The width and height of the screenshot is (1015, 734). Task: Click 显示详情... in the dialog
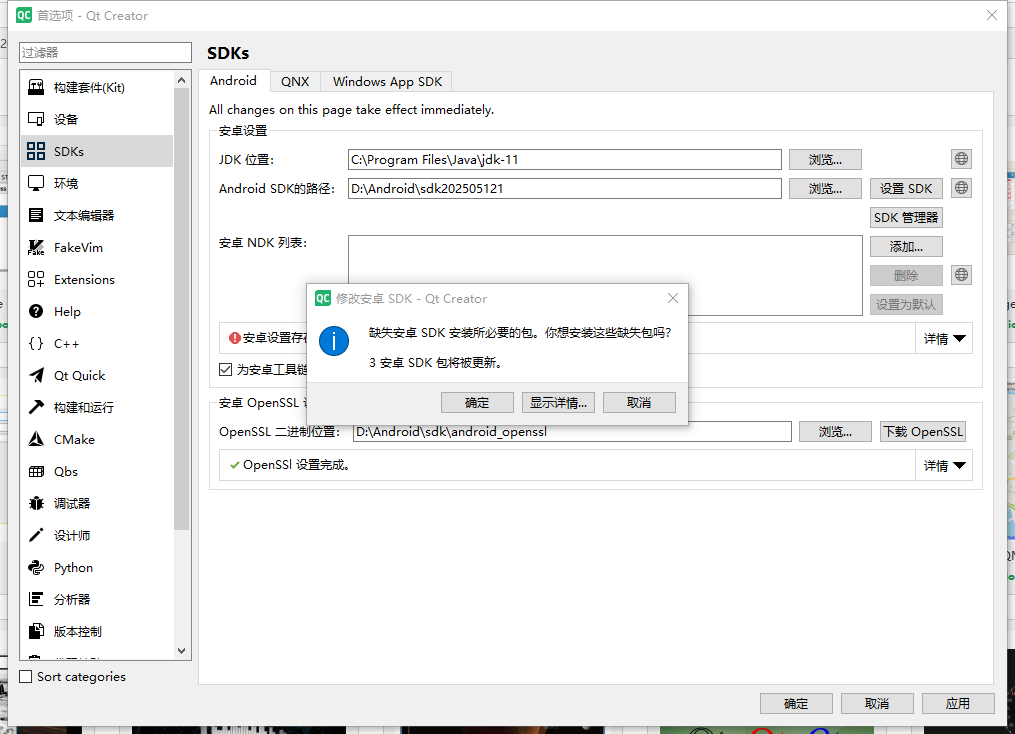coord(558,403)
